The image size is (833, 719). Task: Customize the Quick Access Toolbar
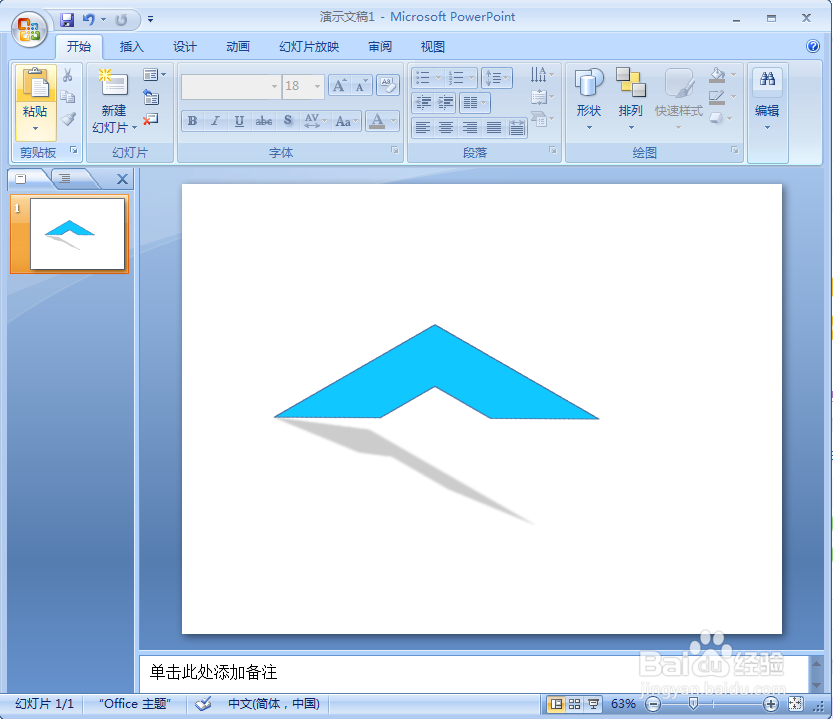(151, 20)
